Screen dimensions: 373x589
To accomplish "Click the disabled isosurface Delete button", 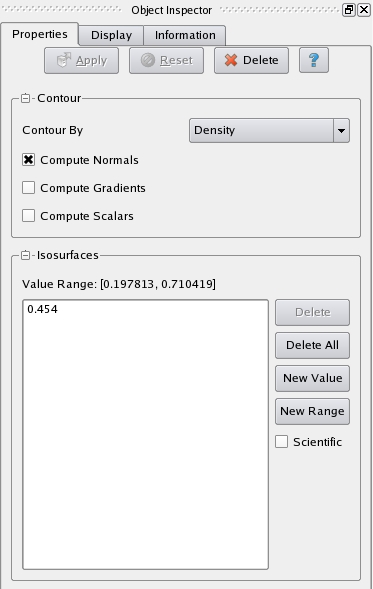I will (313, 312).
